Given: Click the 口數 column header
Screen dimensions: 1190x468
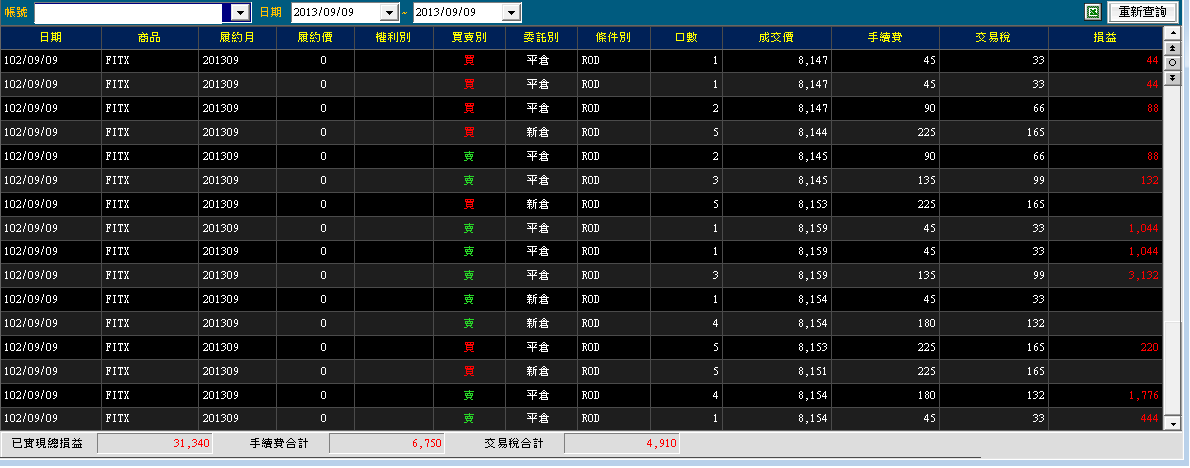Looking at the screenshot, I should (x=686, y=38).
